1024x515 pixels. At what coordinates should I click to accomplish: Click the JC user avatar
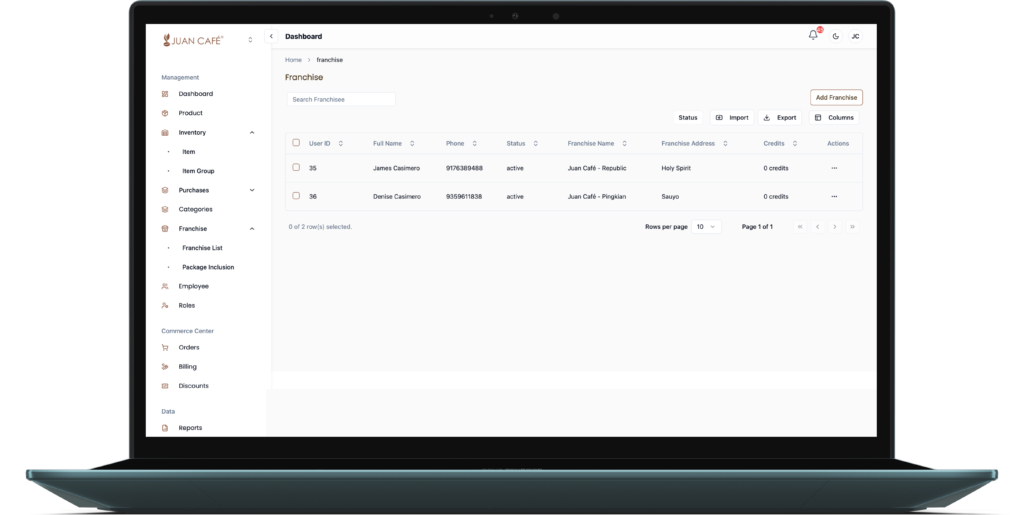(855, 36)
